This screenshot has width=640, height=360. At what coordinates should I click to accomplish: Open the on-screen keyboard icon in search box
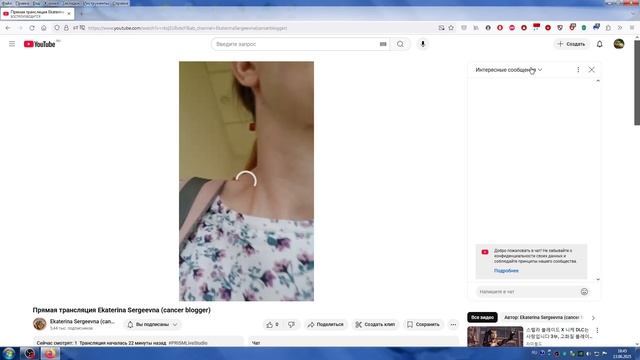click(383, 44)
